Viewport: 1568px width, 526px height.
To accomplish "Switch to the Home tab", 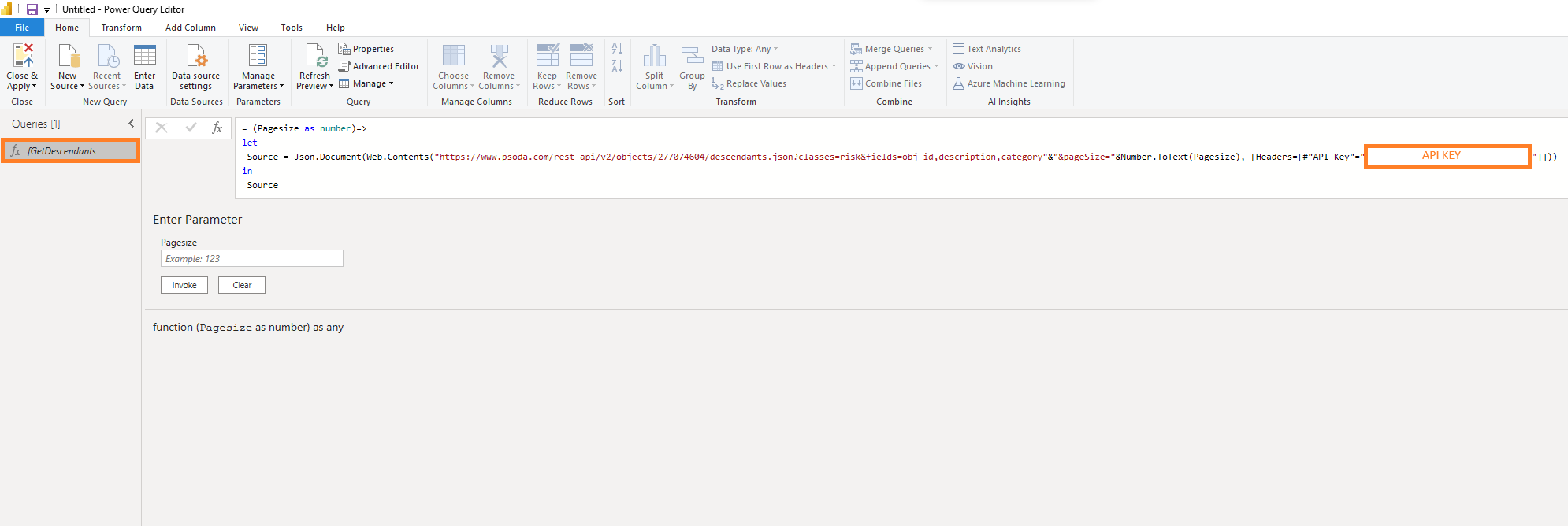I will 67,28.
